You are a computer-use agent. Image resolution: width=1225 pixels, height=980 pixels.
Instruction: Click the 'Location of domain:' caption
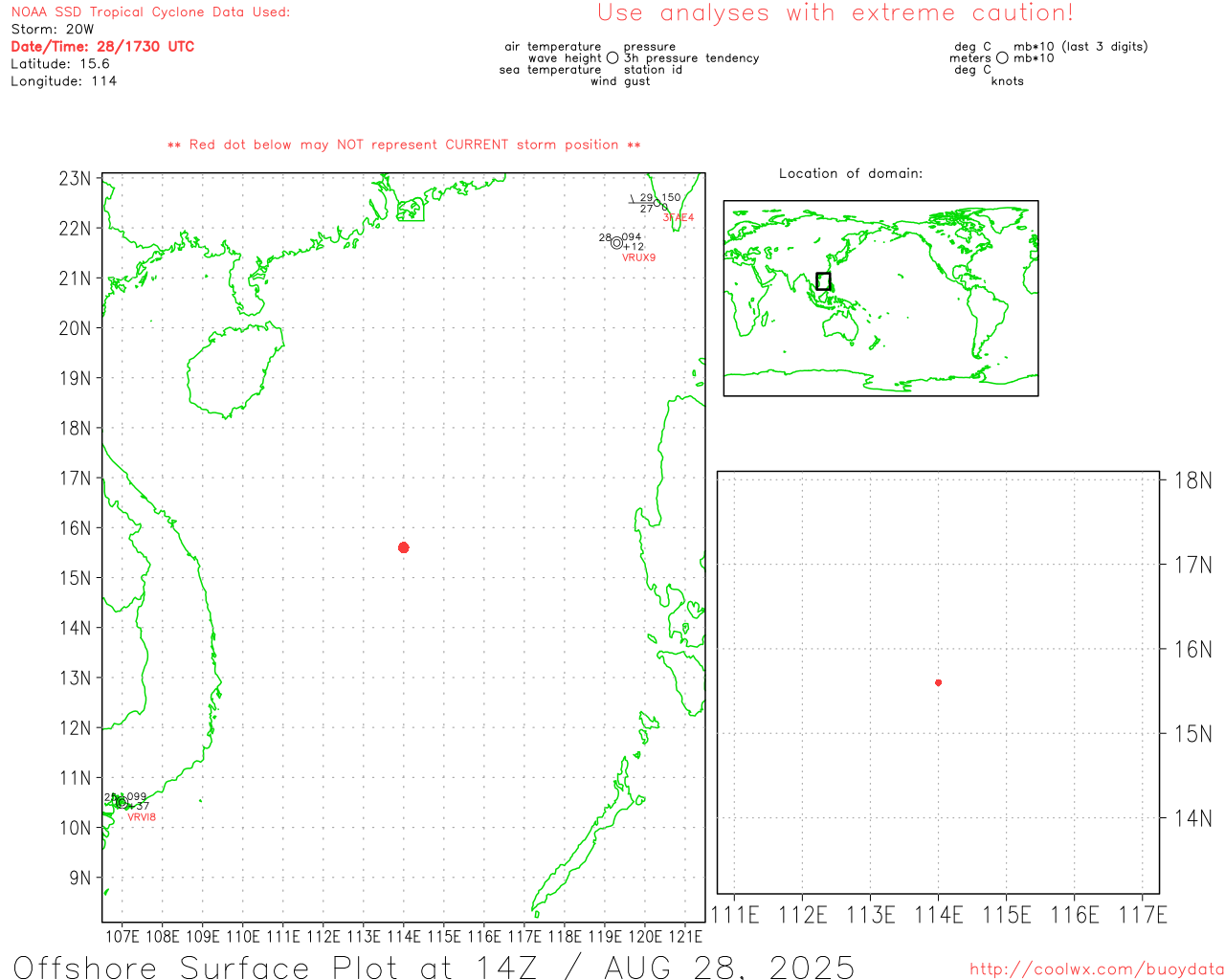(851, 173)
